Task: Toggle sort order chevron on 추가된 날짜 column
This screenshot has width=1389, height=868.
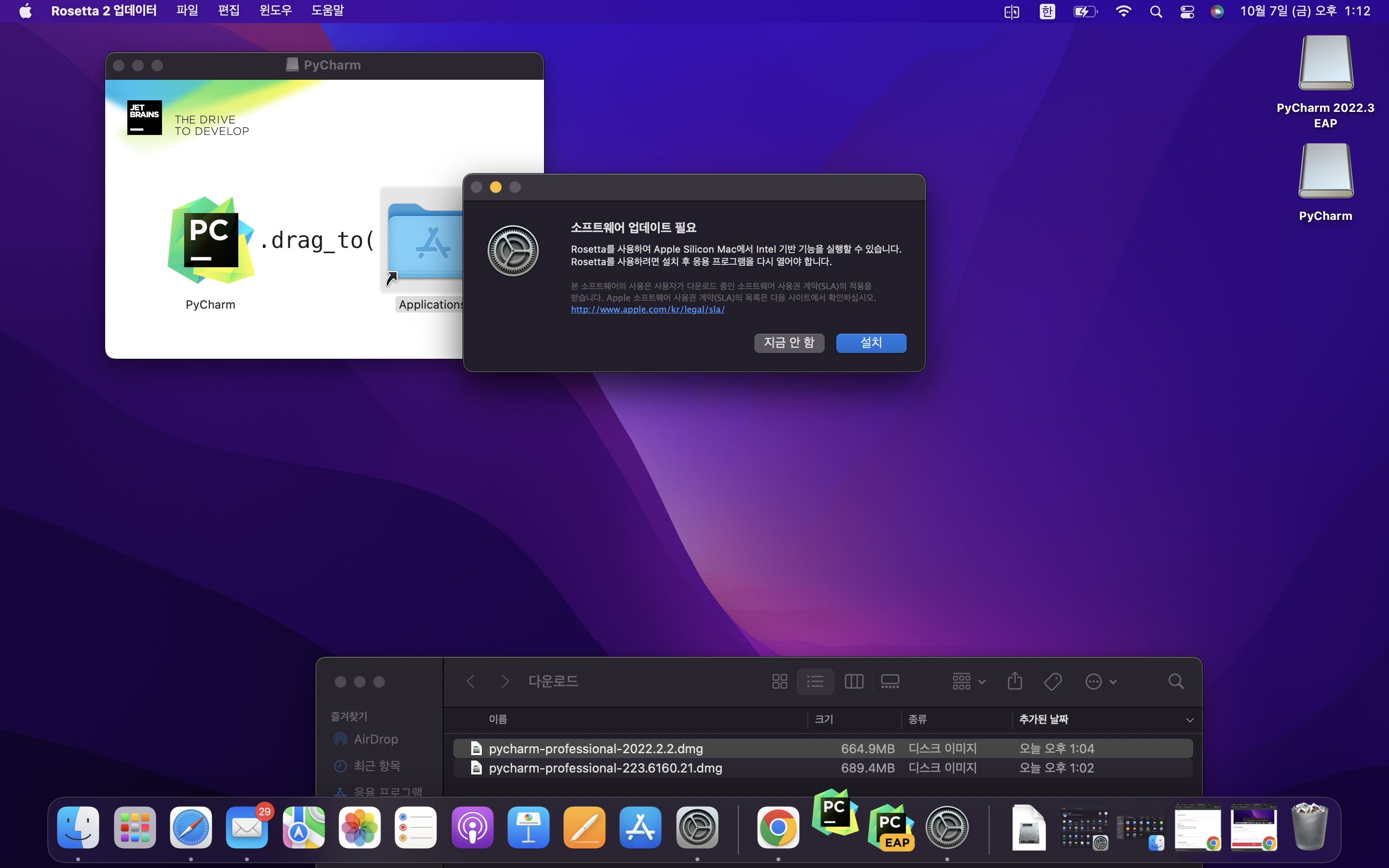Action: [x=1190, y=720]
